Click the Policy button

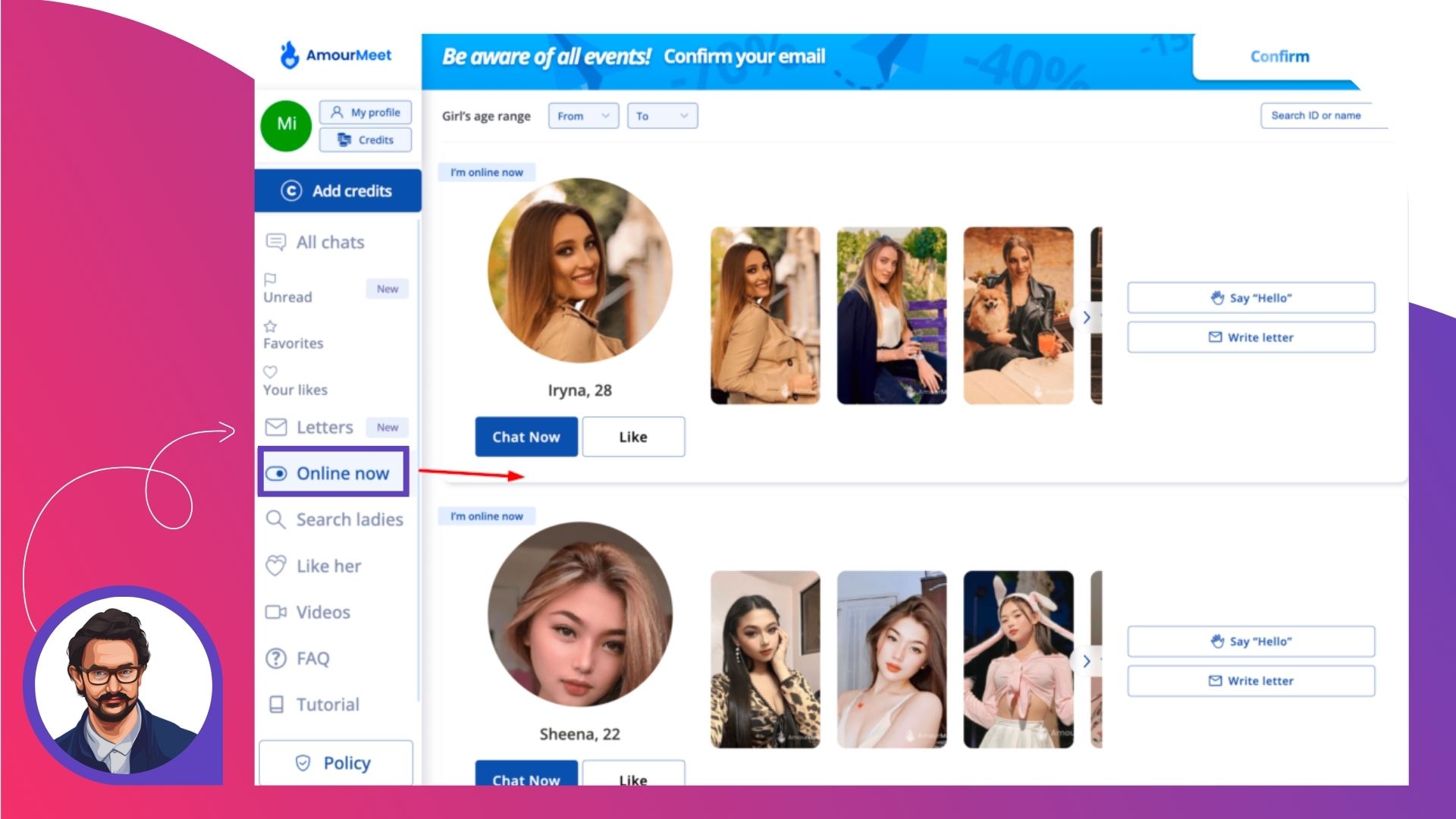[x=336, y=762]
